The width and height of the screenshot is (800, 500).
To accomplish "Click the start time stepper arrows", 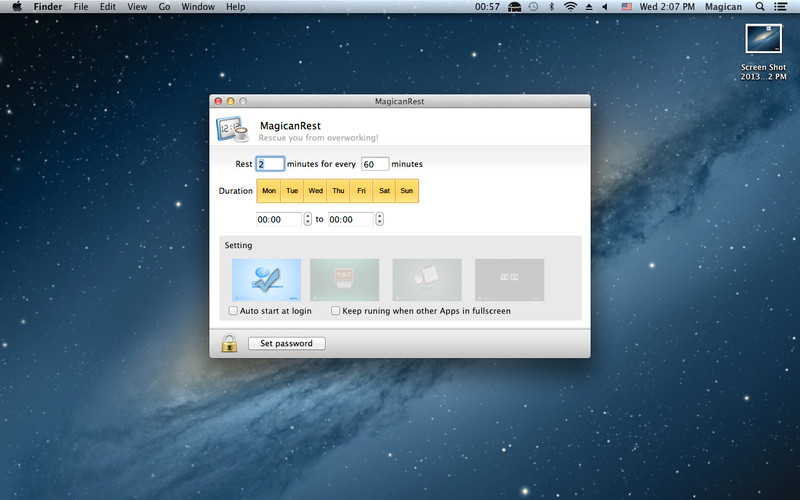I will (307, 219).
